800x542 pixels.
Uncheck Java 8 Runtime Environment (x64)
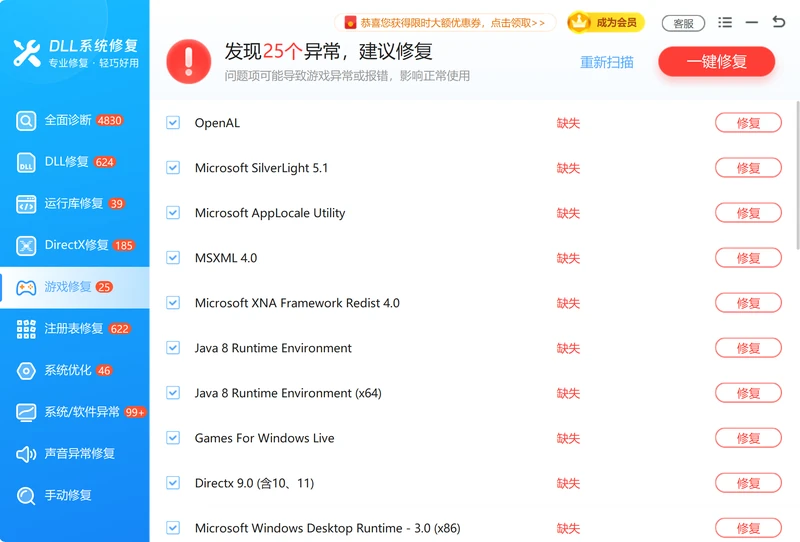pos(173,392)
